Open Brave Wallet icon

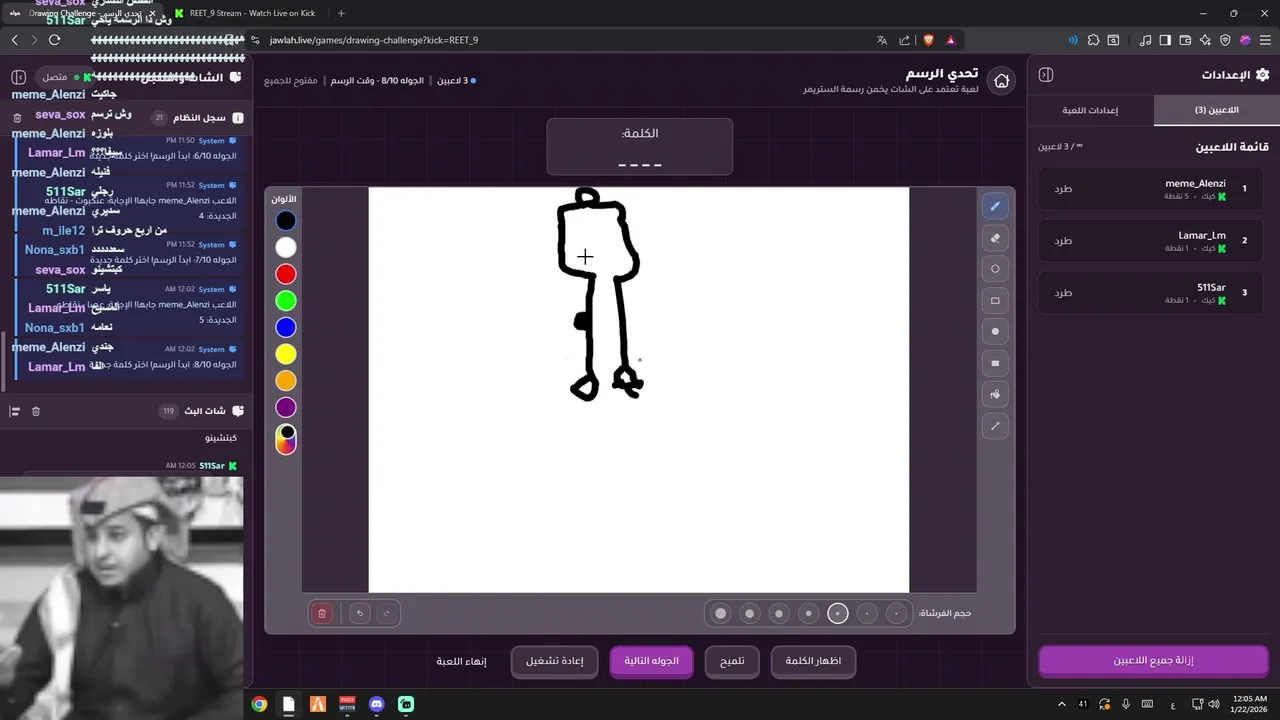(1185, 40)
